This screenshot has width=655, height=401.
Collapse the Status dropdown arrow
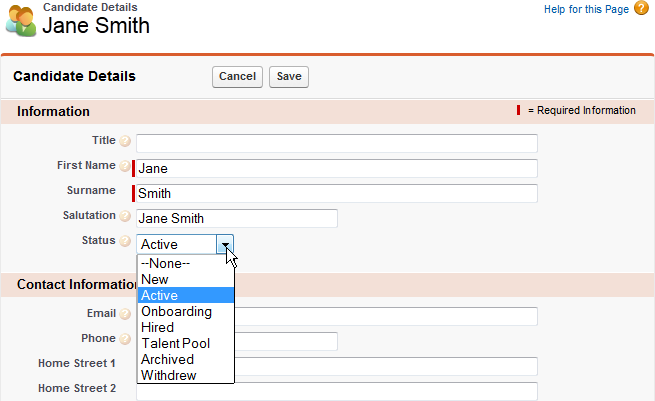226,244
